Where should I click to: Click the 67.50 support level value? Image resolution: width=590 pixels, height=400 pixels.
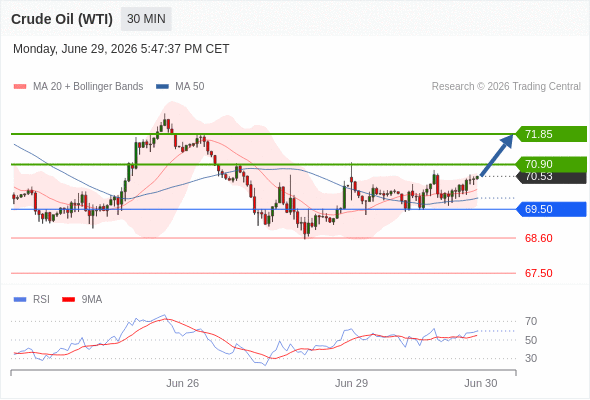point(538,273)
